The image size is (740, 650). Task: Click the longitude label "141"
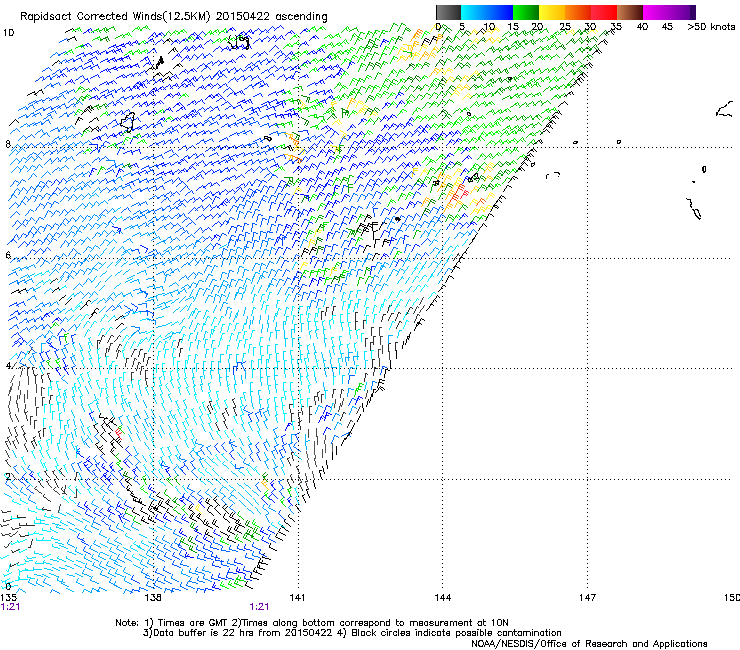[297, 598]
